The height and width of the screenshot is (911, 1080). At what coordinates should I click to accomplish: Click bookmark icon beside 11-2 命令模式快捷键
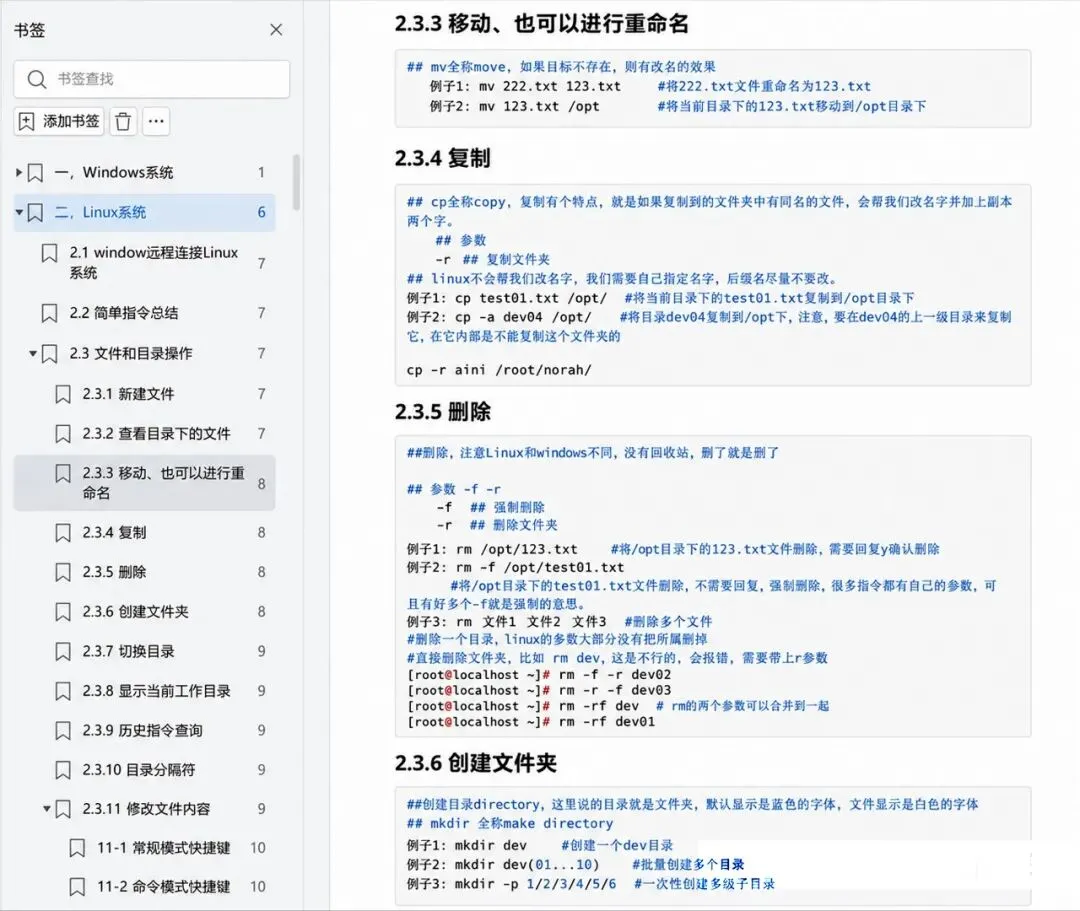[77, 887]
